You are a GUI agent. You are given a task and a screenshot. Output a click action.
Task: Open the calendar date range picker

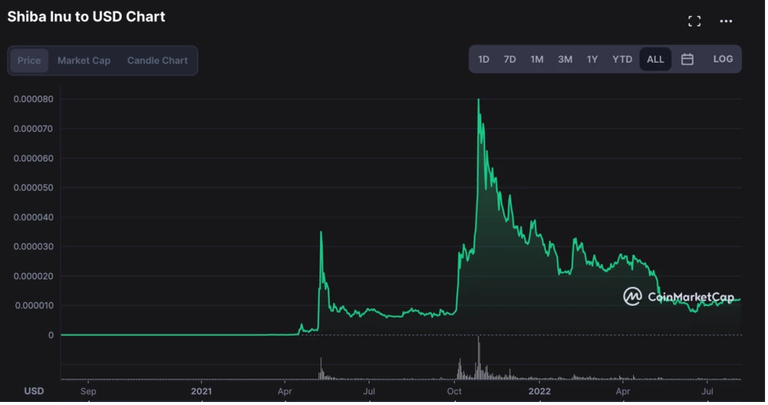pos(687,59)
